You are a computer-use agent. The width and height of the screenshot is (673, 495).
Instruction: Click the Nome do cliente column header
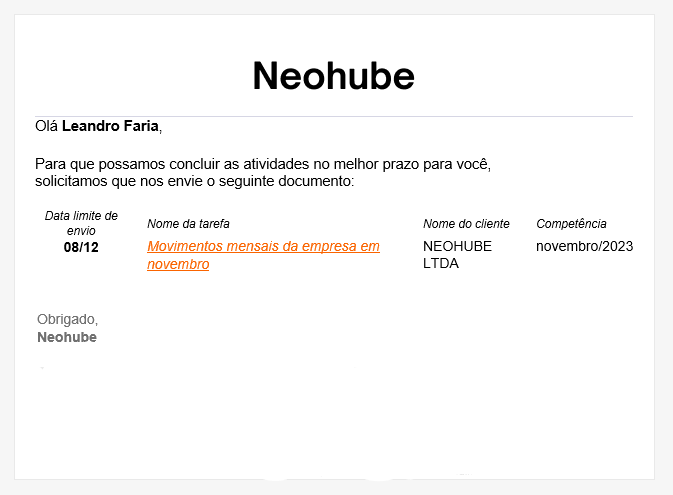(x=466, y=224)
